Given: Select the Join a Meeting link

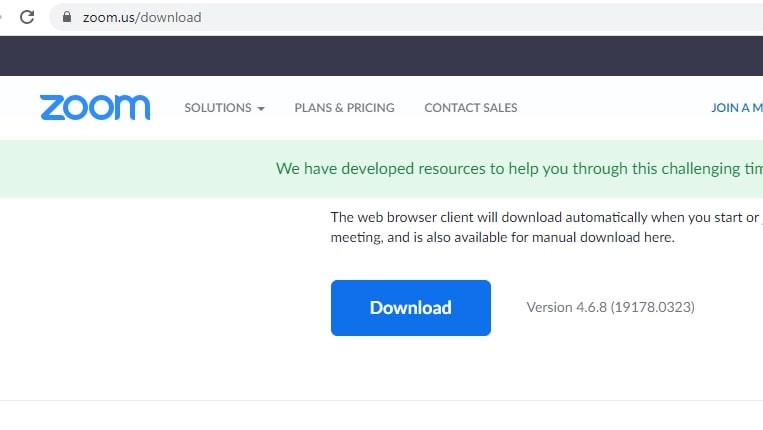Looking at the screenshot, I should [x=736, y=108].
